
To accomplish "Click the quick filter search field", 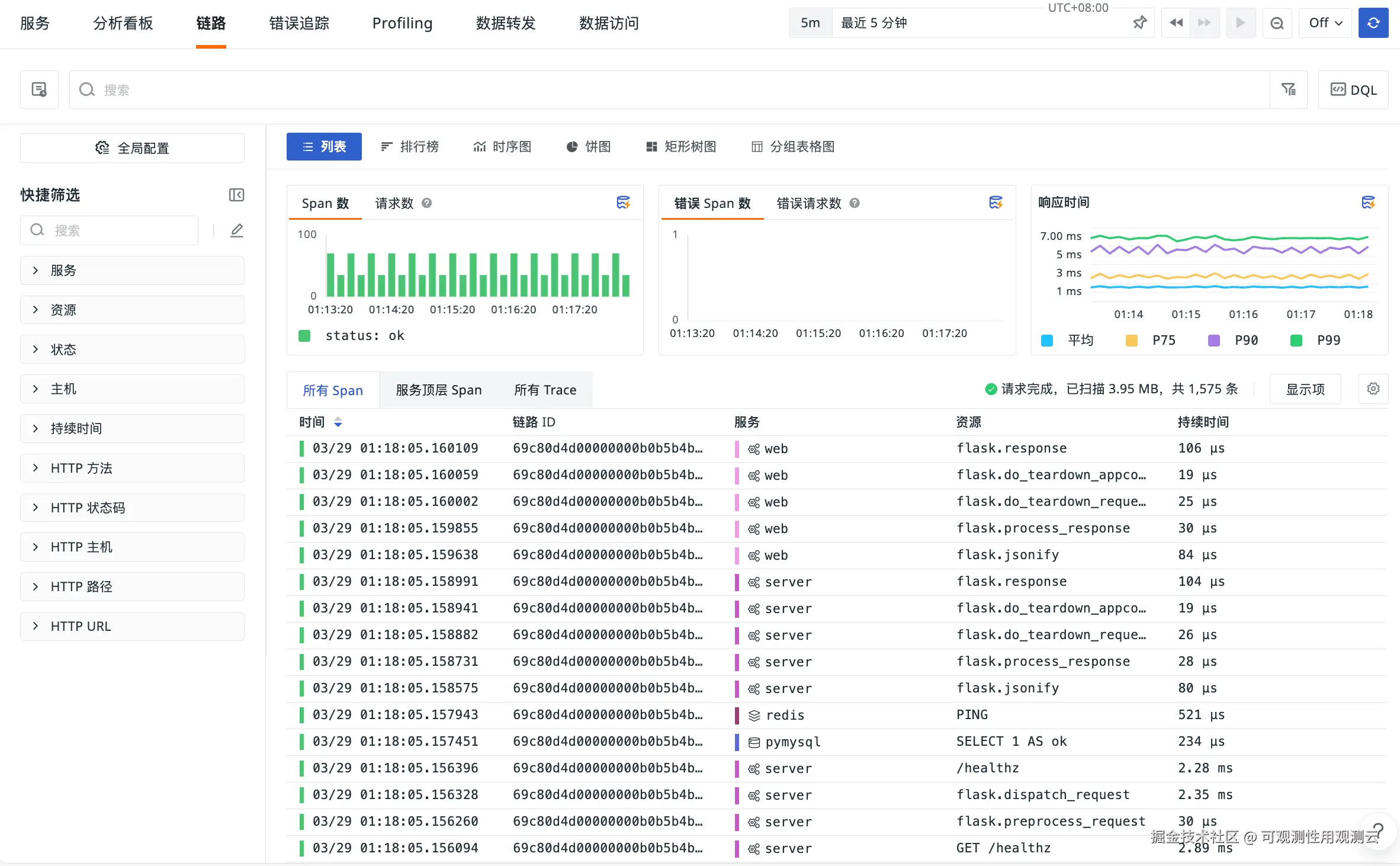I will pos(110,230).
